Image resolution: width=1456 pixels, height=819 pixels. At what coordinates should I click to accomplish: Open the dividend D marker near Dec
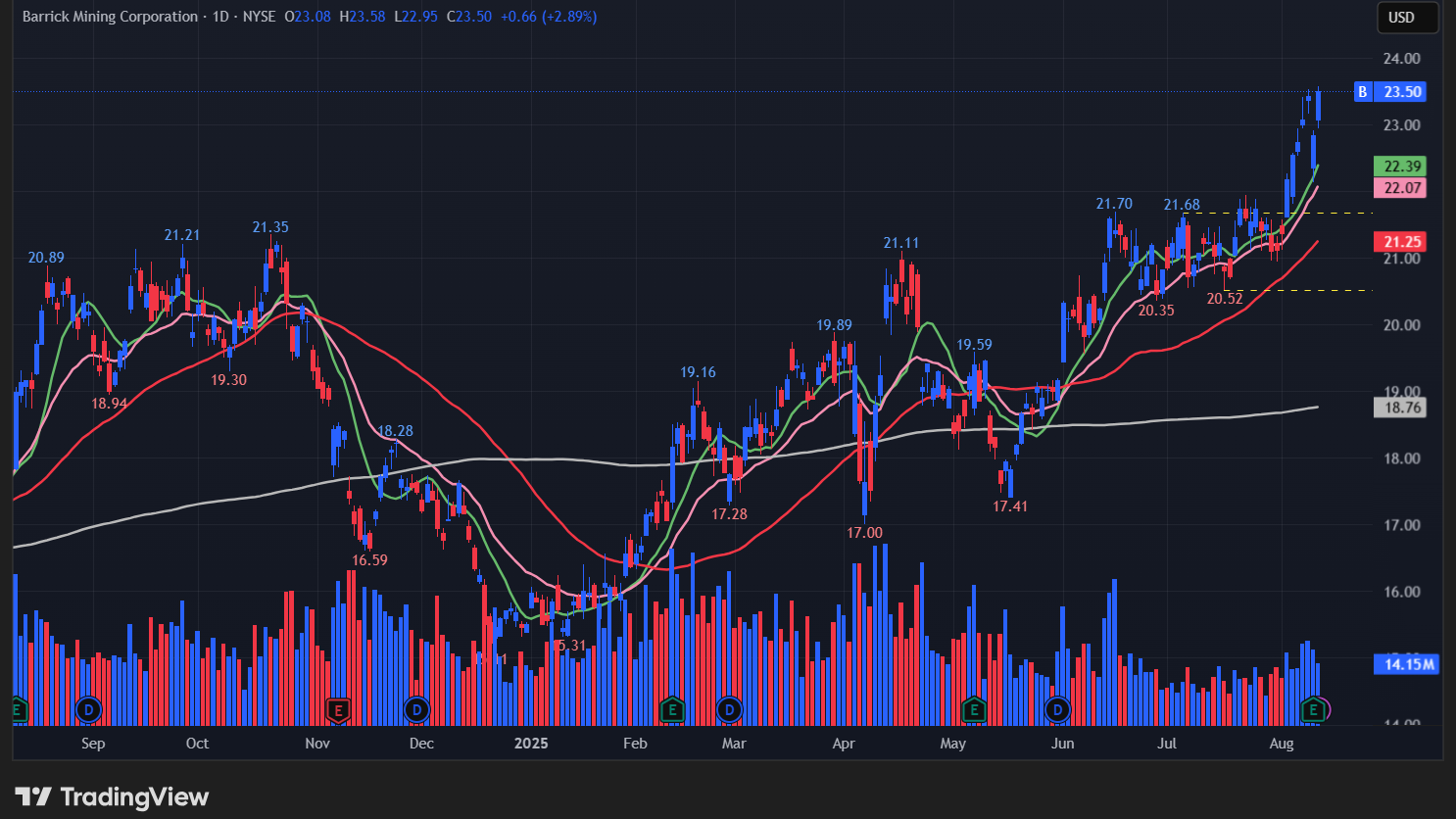tap(416, 709)
